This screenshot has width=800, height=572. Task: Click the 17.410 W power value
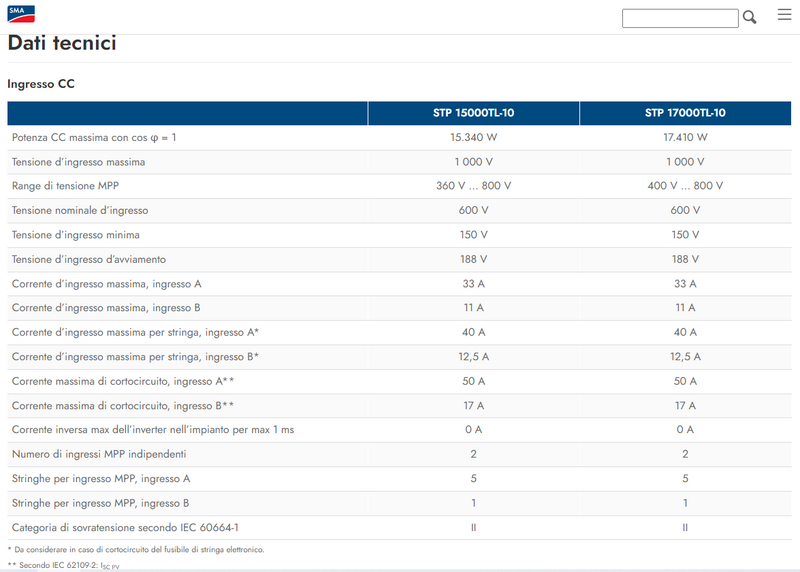[x=685, y=138]
